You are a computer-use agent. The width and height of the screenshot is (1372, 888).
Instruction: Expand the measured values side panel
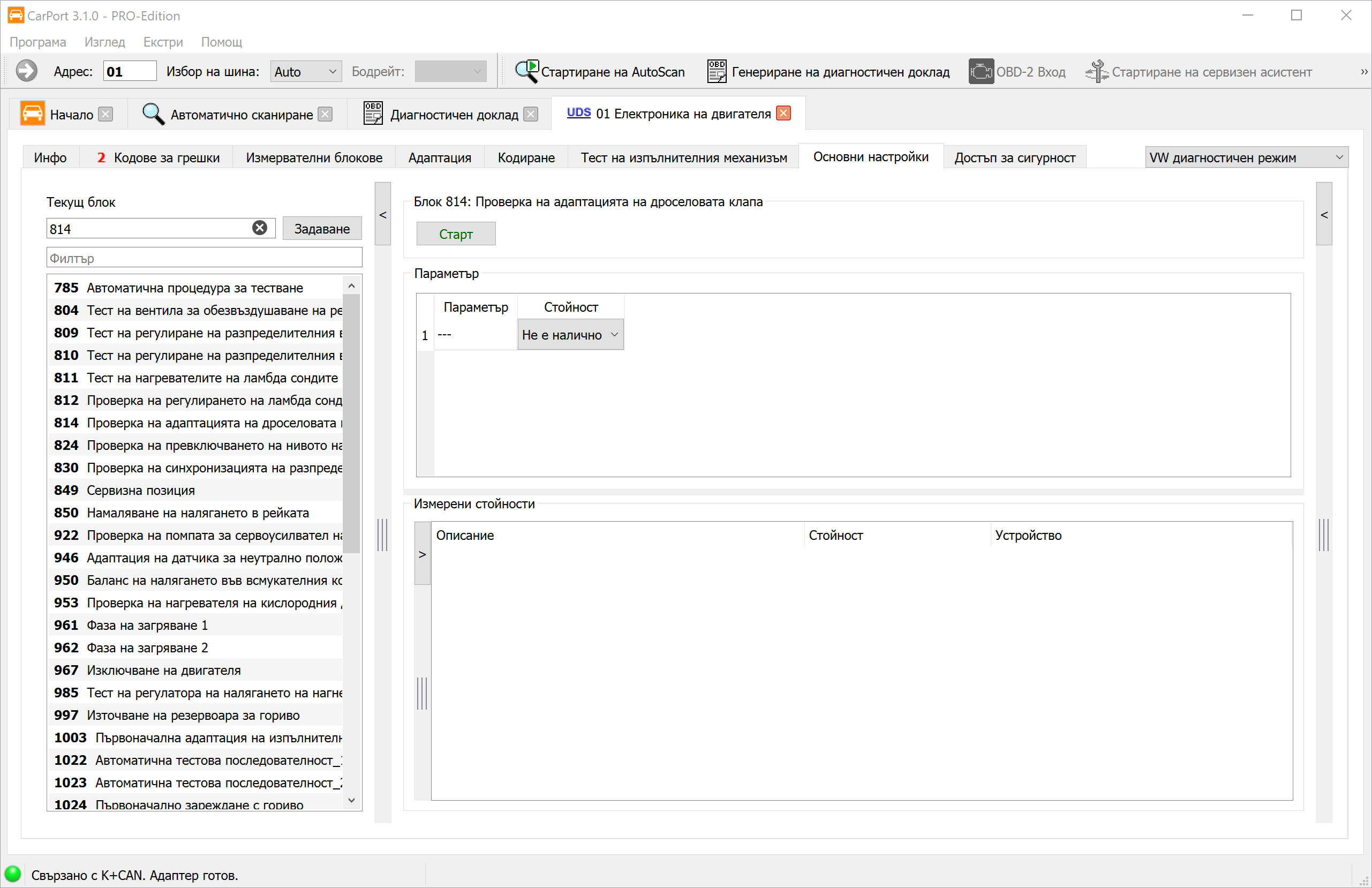(422, 554)
